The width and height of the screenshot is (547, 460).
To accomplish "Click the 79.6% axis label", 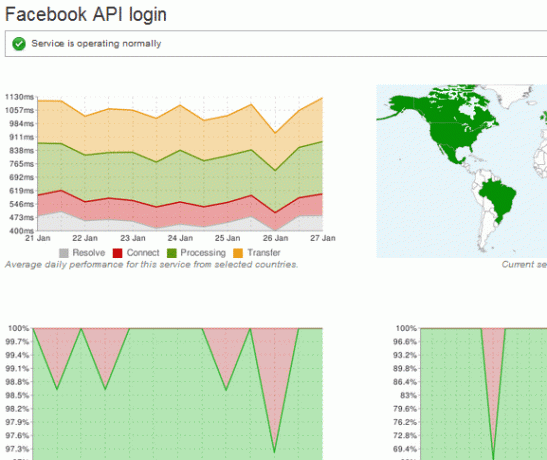I will [405, 409].
